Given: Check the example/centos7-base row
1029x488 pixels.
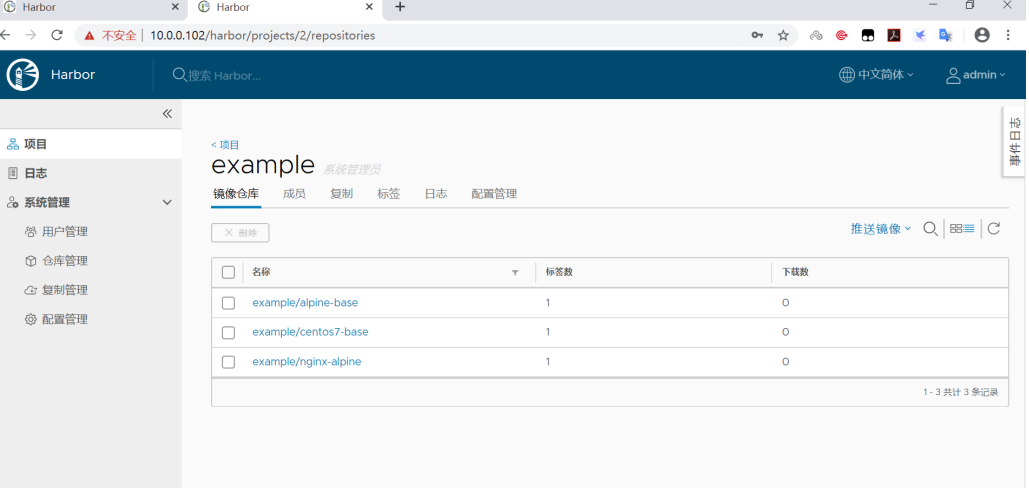Looking at the screenshot, I should pyautogui.click(x=228, y=333).
